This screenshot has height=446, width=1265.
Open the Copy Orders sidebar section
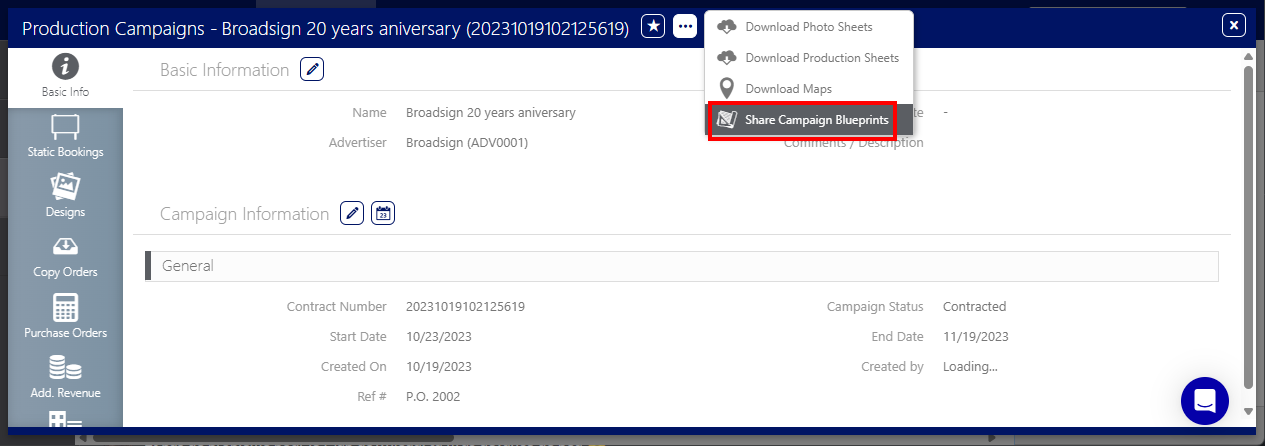[x=65, y=257]
